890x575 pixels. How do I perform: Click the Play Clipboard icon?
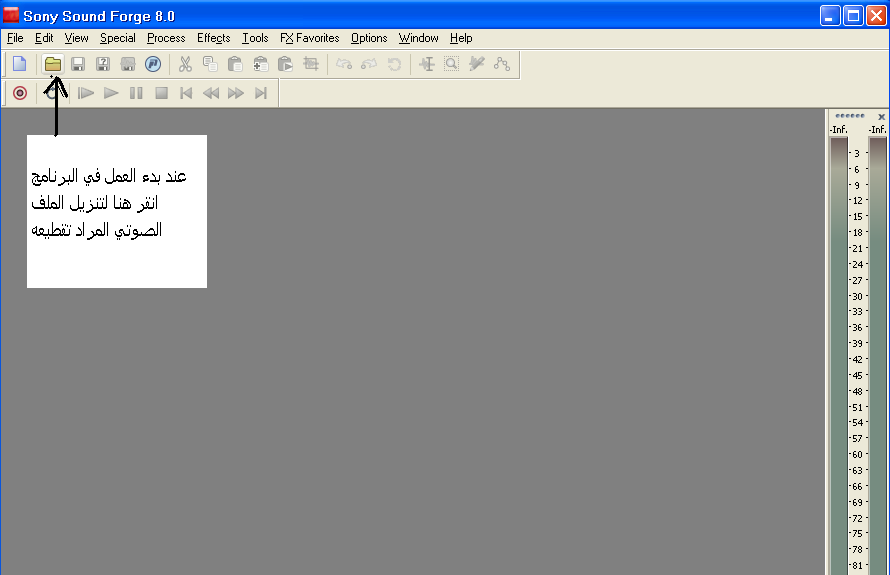pyautogui.click(x=286, y=64)
